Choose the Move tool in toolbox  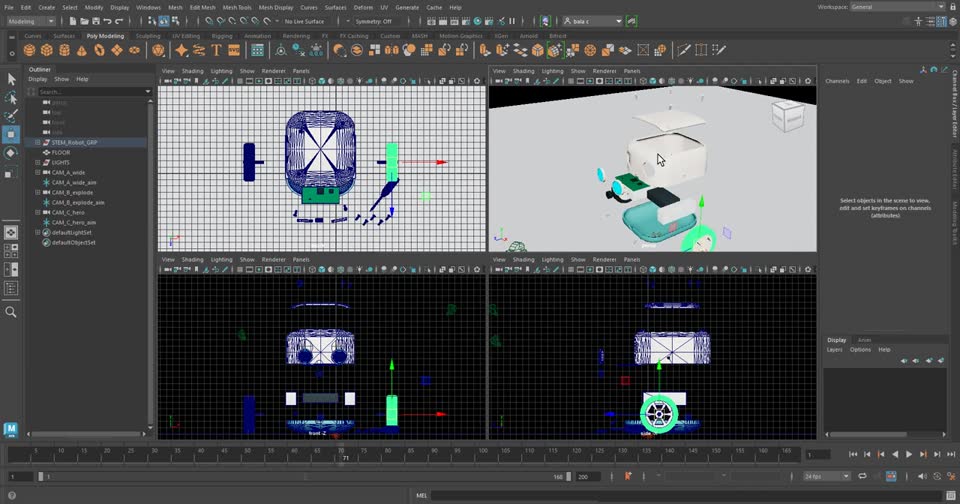pos(11,134)
